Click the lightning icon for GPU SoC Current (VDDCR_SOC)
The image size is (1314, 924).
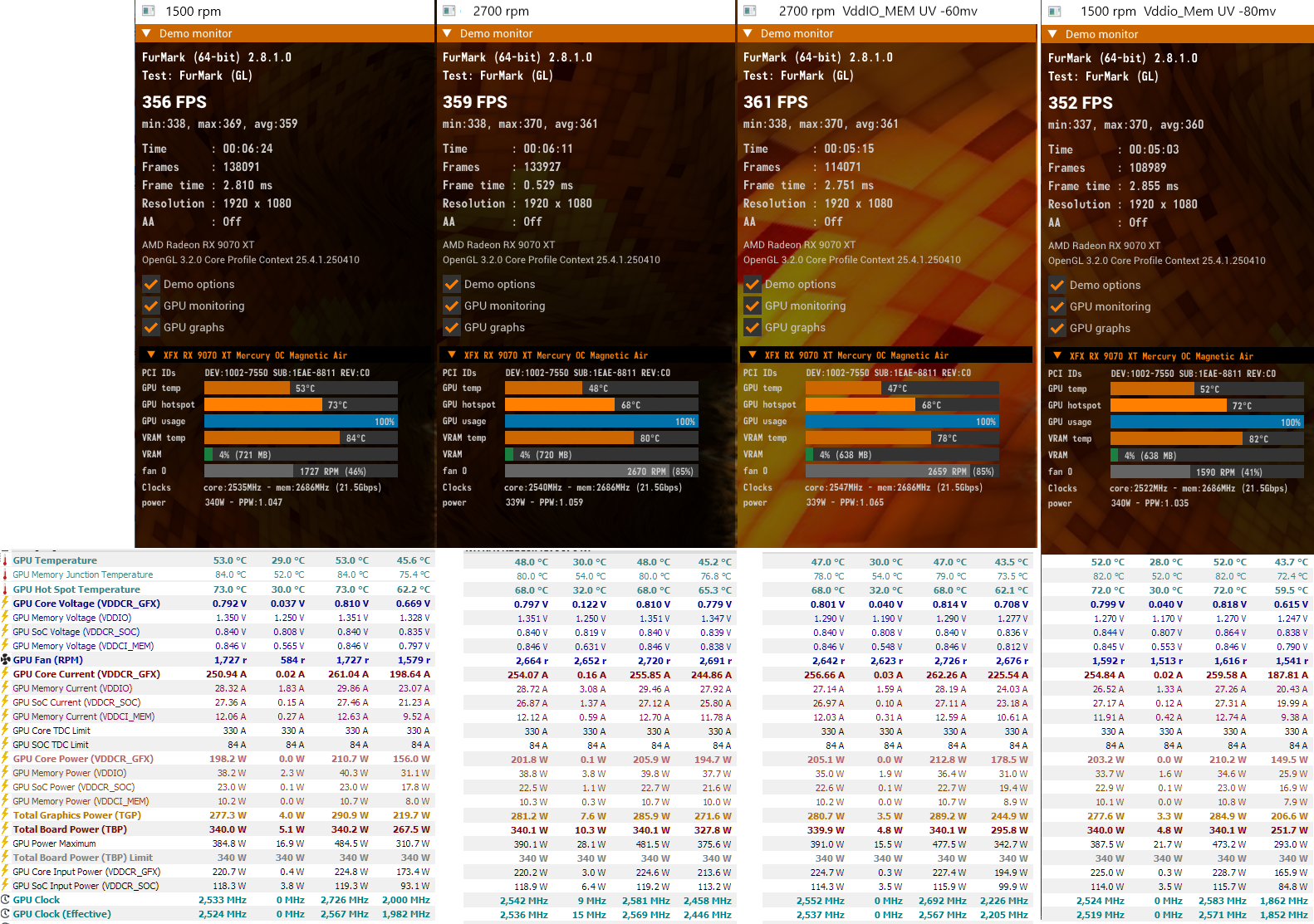click(5, 702)
